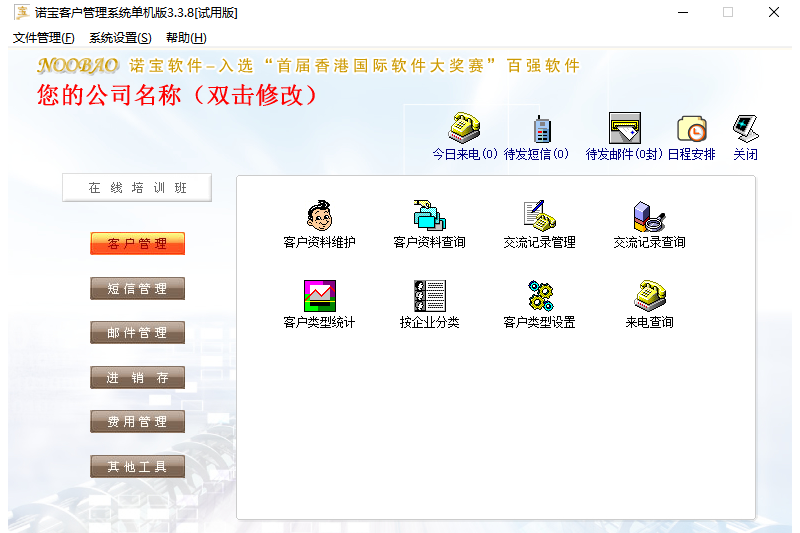This screenshot has width=800, height=533.
Task: Open 交流记录查询 communication record search icon
Action: (x=649, y=216)
